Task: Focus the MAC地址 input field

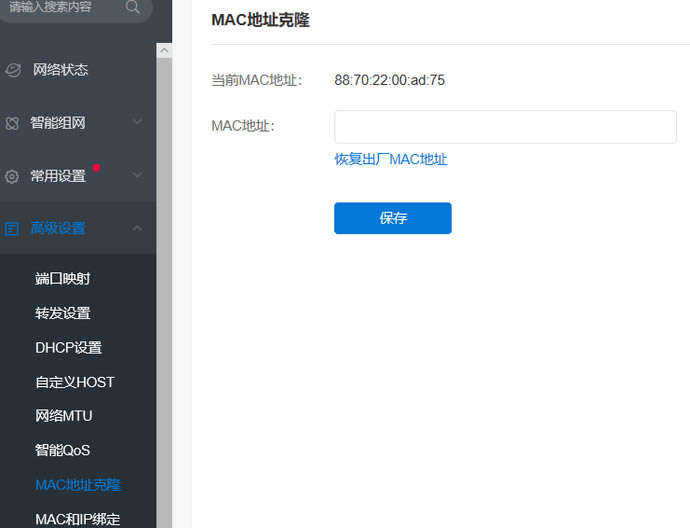Action: click(505, 127)
